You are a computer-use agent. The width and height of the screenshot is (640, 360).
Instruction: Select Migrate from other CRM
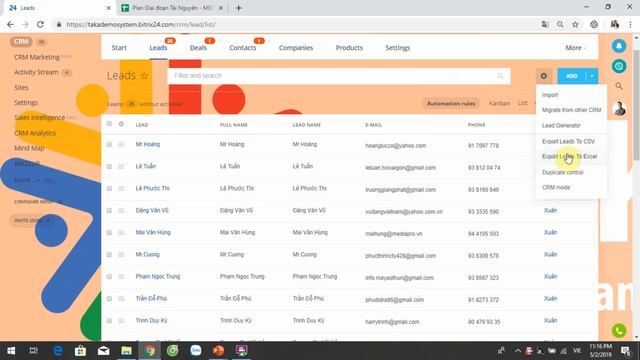[x=571, y=110]
